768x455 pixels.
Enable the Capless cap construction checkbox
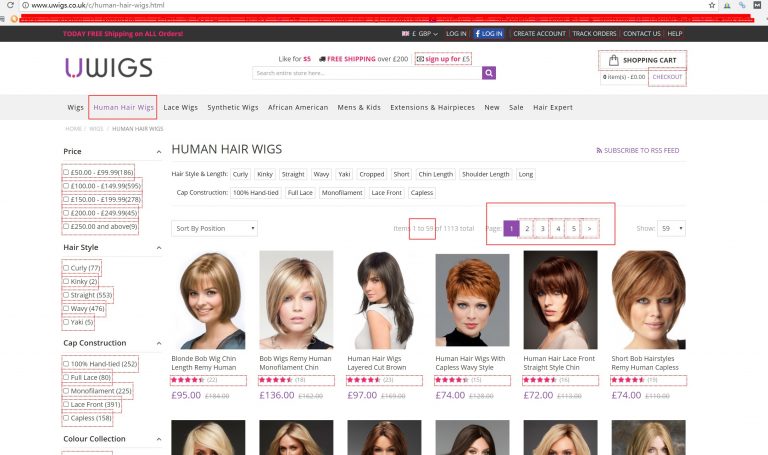pos(66,418)
